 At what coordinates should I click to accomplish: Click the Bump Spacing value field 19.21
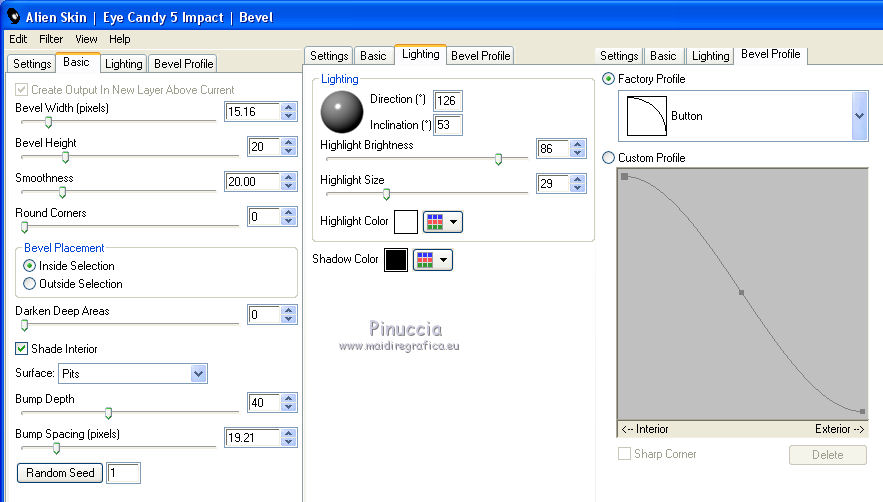(x=253, y=437)
